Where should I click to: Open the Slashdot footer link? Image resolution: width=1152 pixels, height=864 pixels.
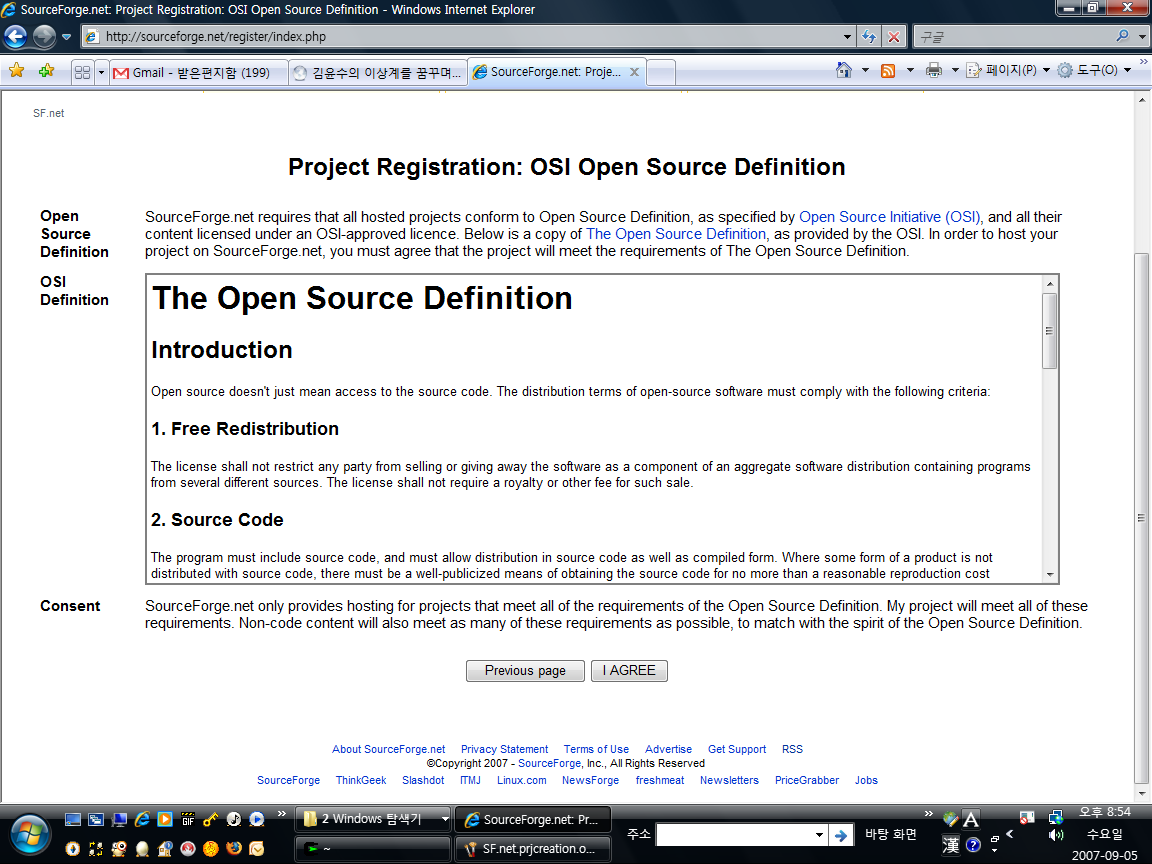[x=423, y=780]
